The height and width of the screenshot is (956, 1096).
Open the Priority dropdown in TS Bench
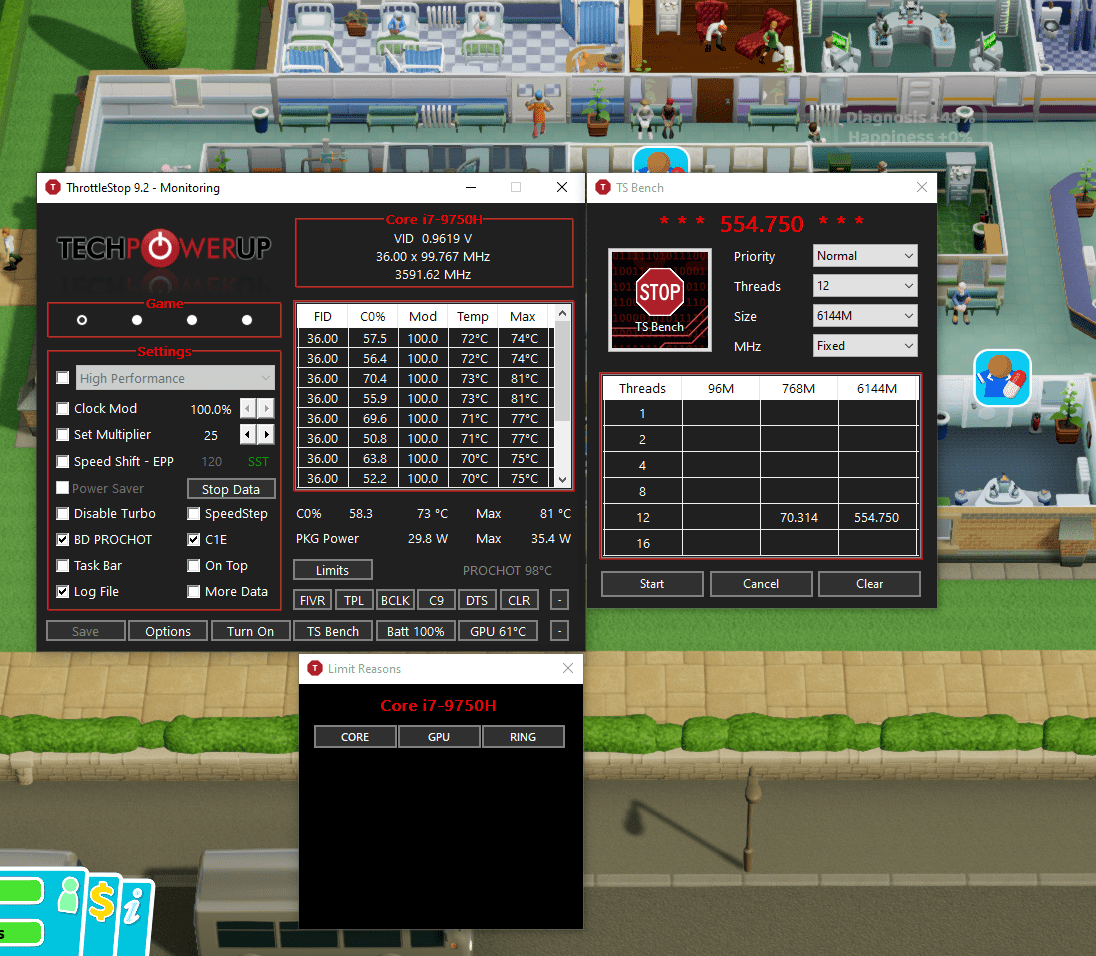click(865, 256)
